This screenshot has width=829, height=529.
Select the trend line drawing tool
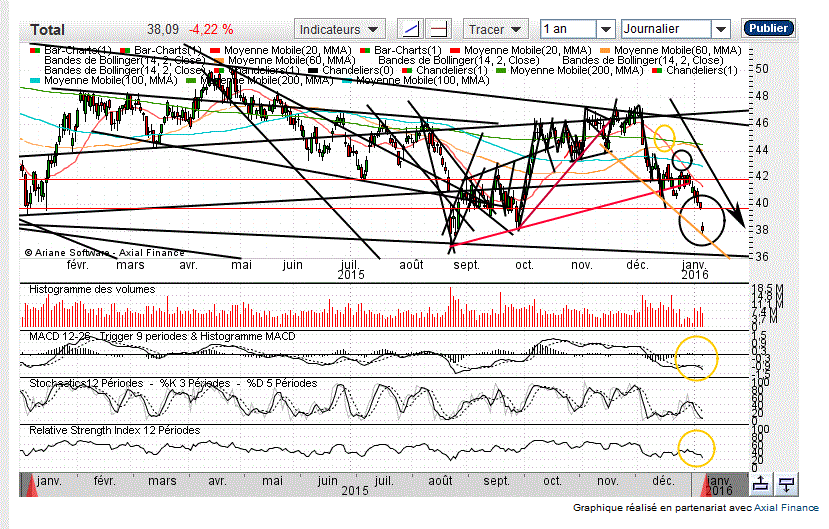coord(410,29)
